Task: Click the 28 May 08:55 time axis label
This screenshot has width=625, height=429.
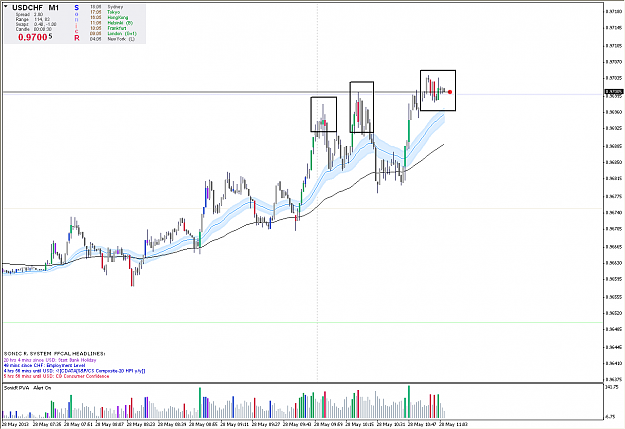Action: (203, 425)
